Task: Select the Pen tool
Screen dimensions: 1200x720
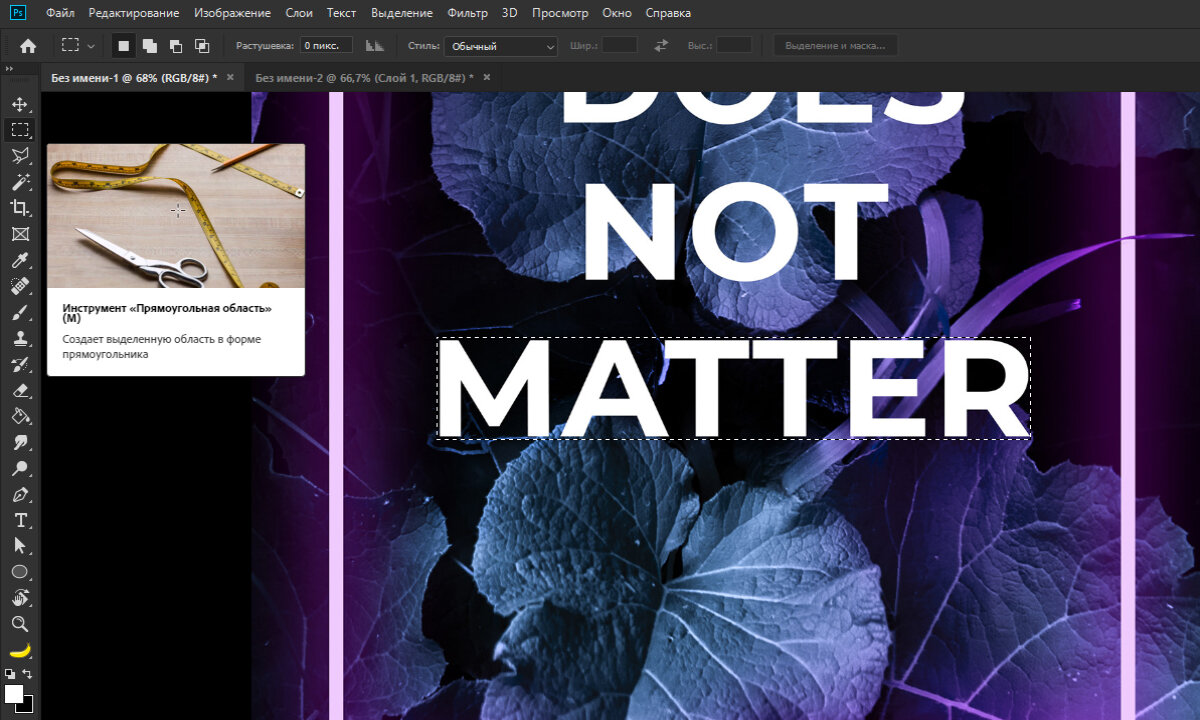Action: coord(19,494)
